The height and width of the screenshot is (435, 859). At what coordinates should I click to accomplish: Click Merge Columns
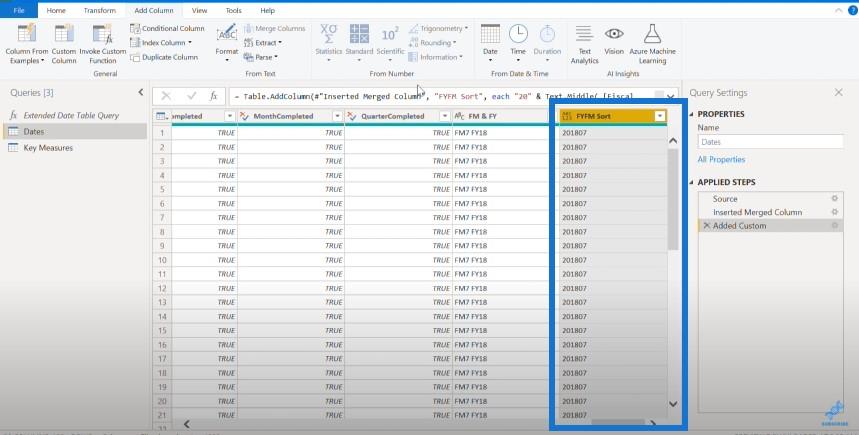[274, 28]
